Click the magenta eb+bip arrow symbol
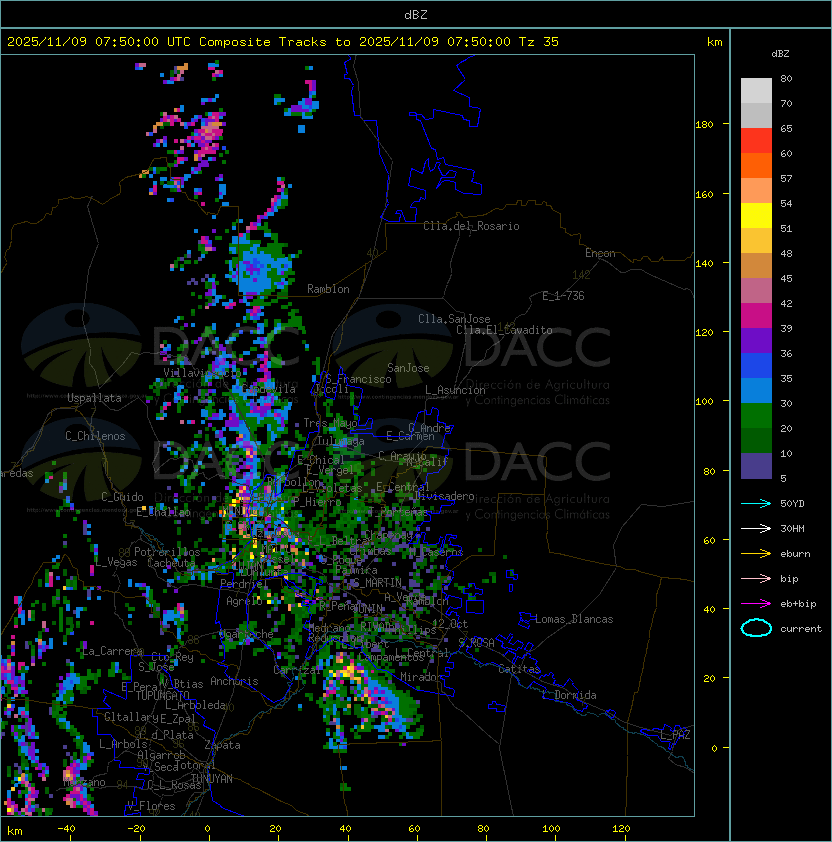The image size is (832, 842). 756,604
